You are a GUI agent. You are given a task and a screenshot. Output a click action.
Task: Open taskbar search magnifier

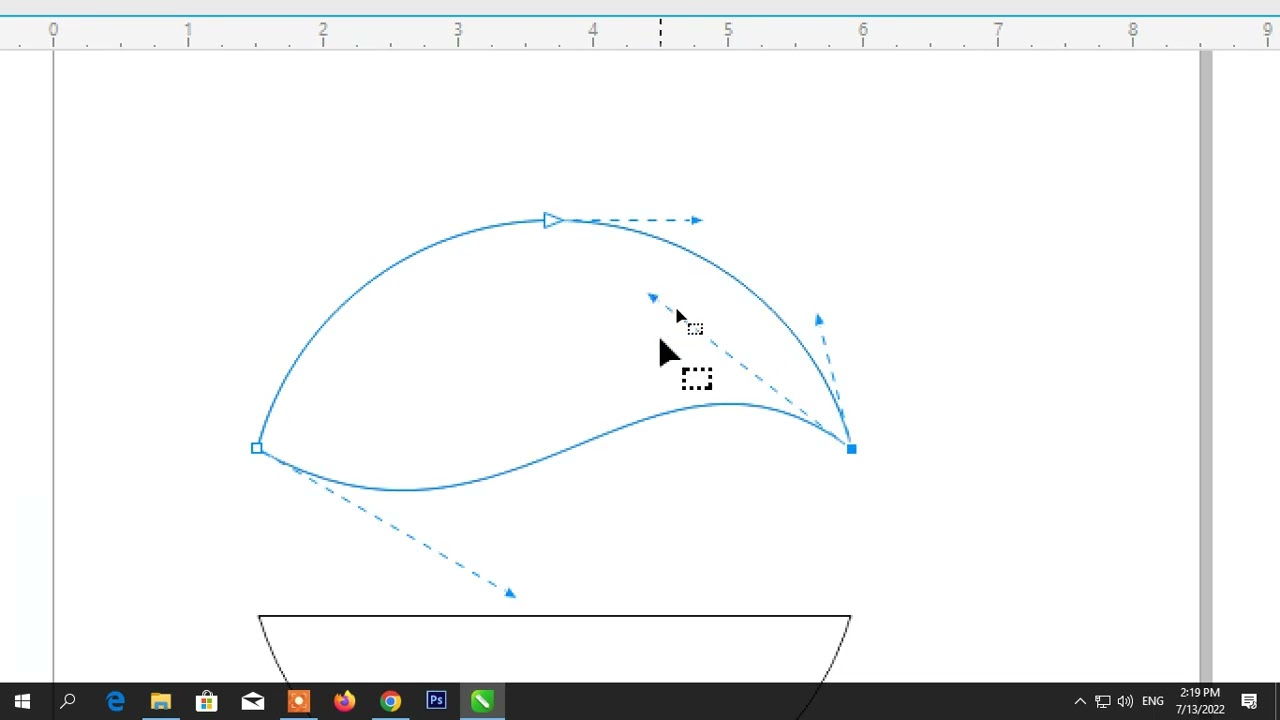click(x=68, y=701)
